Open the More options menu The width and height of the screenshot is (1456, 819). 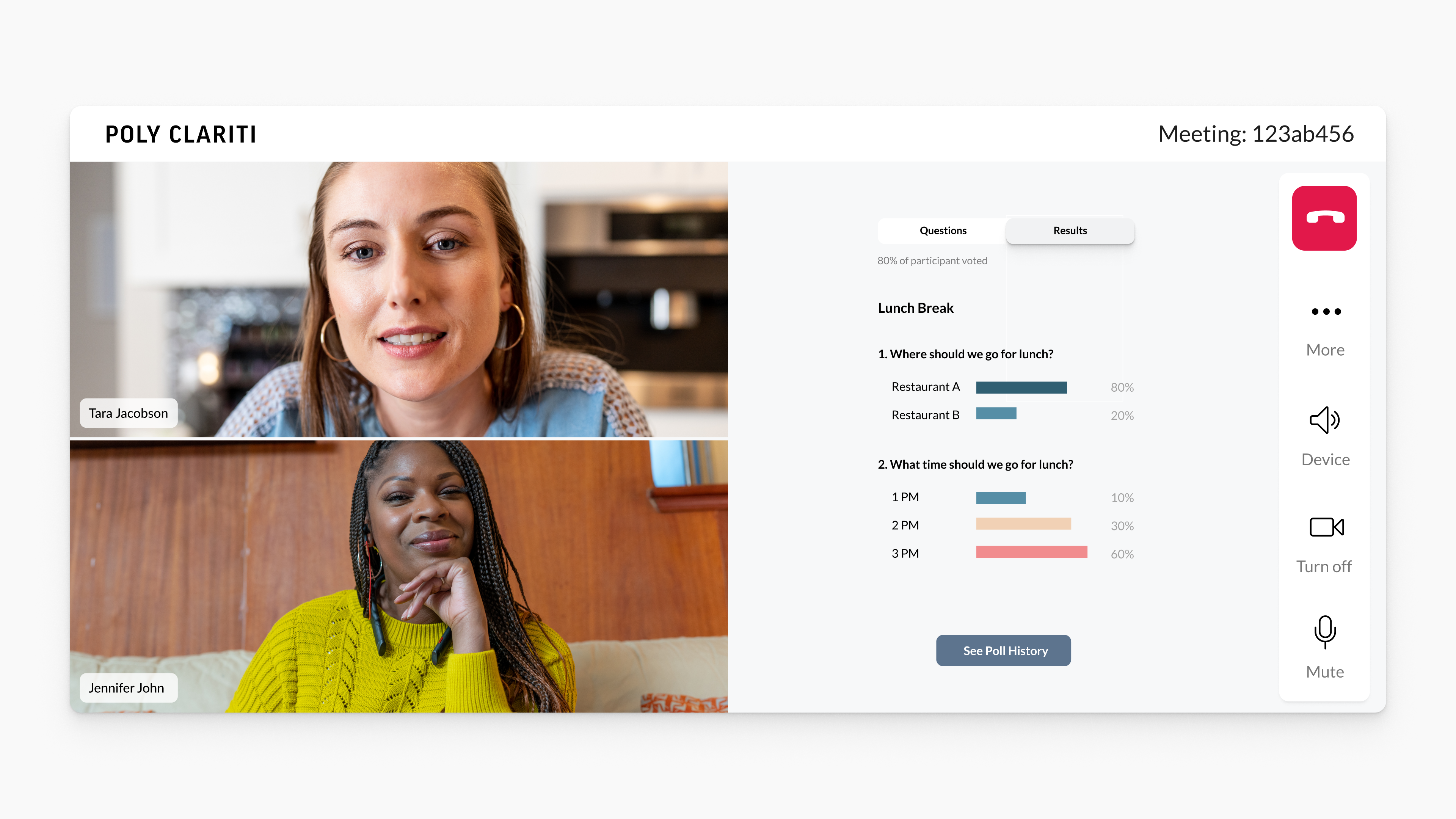coord(1326,332)
